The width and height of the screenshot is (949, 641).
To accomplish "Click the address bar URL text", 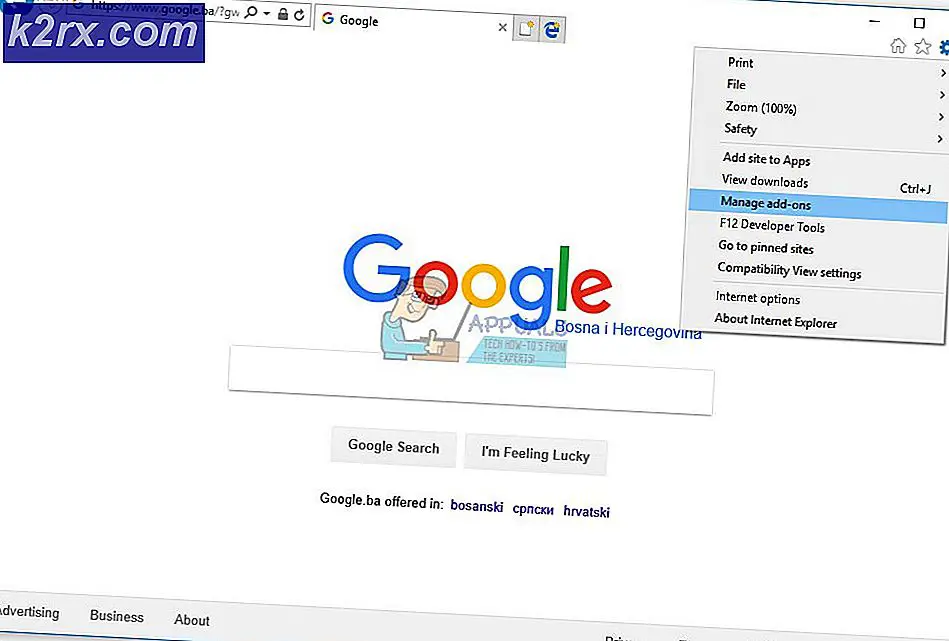I will (x=163, y=10).
